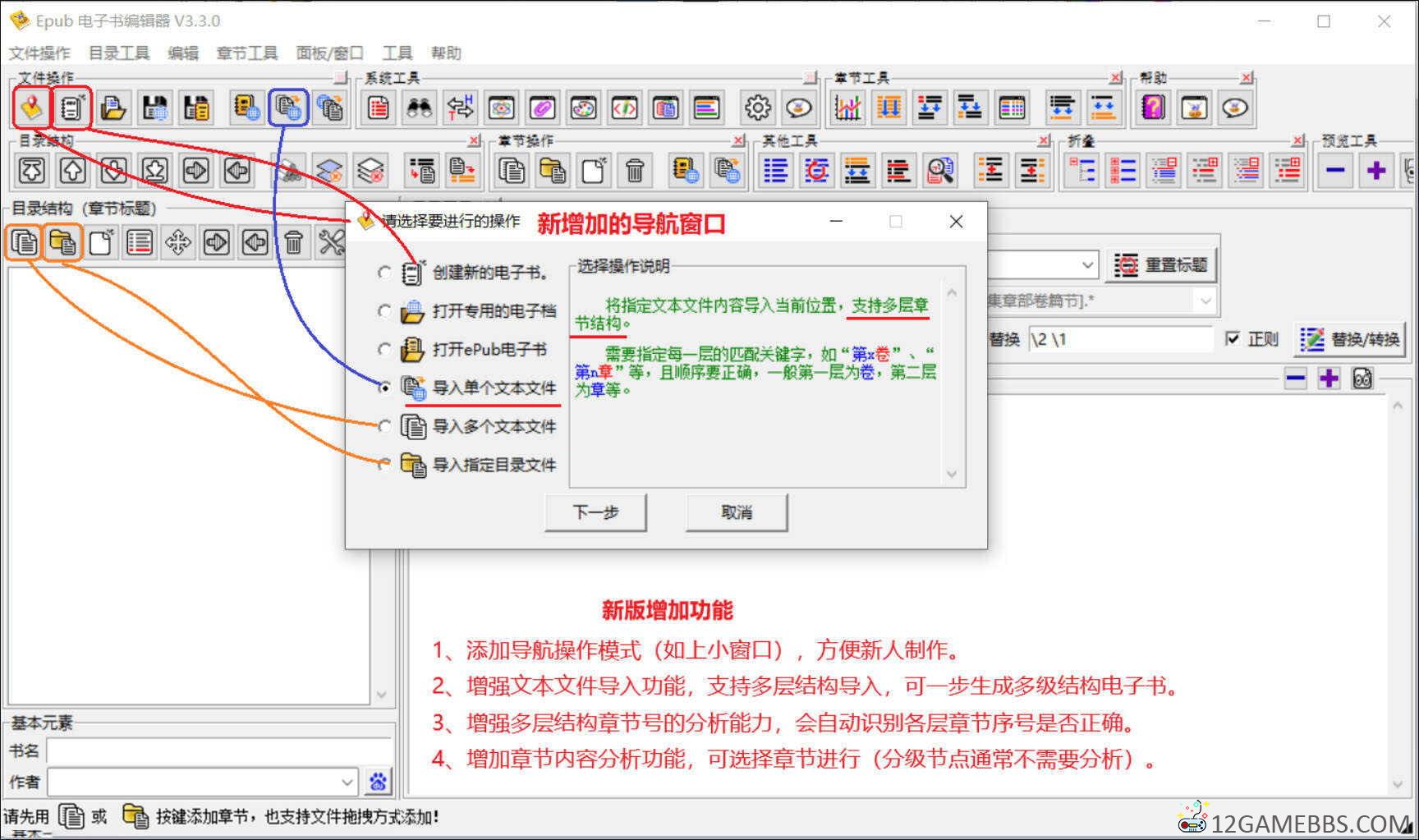Click the four-way move arrows icon in chapter-title panel
Image resolution: width=1419 pixels, height=840 pixels.
pyautogui.click(x=178, y=242)
